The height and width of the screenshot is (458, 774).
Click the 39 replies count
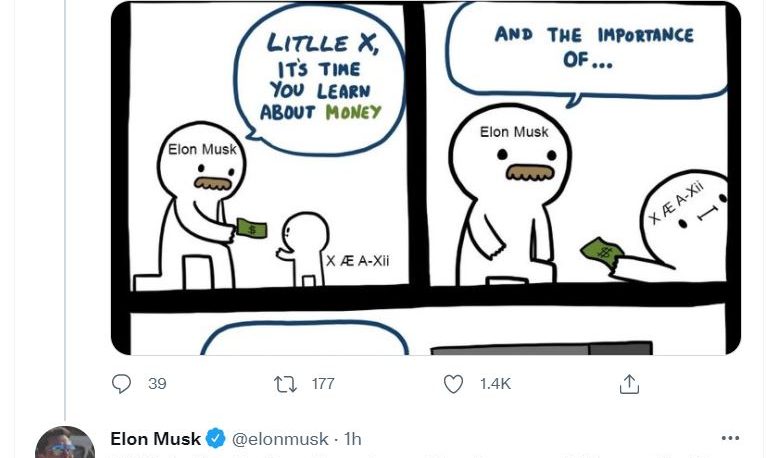(x=157, y=384)
